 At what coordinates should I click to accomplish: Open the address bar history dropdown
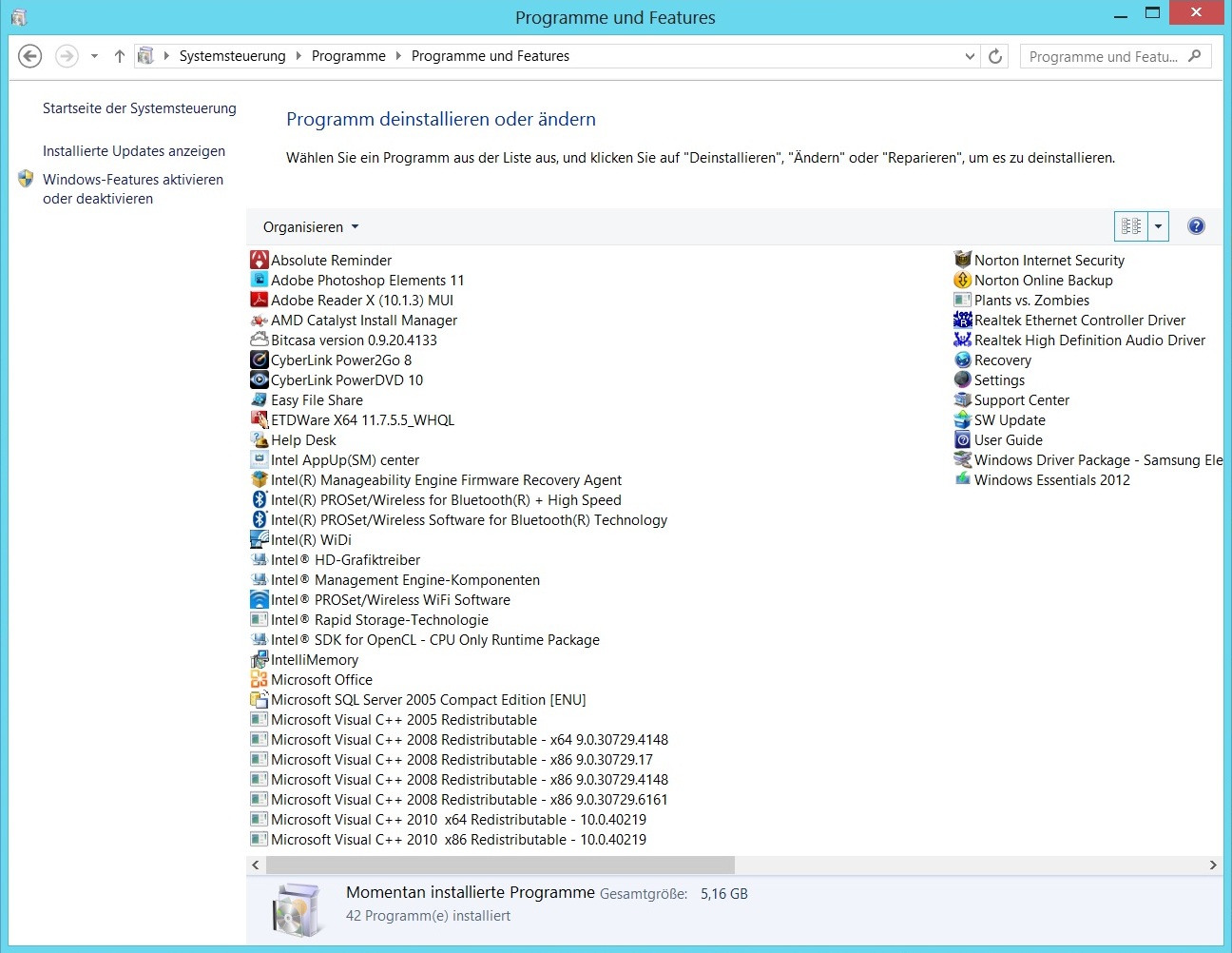970,56
